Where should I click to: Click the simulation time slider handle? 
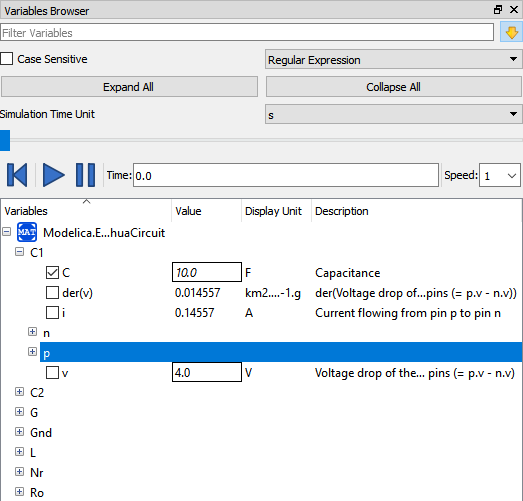click(x=5, y=140)
